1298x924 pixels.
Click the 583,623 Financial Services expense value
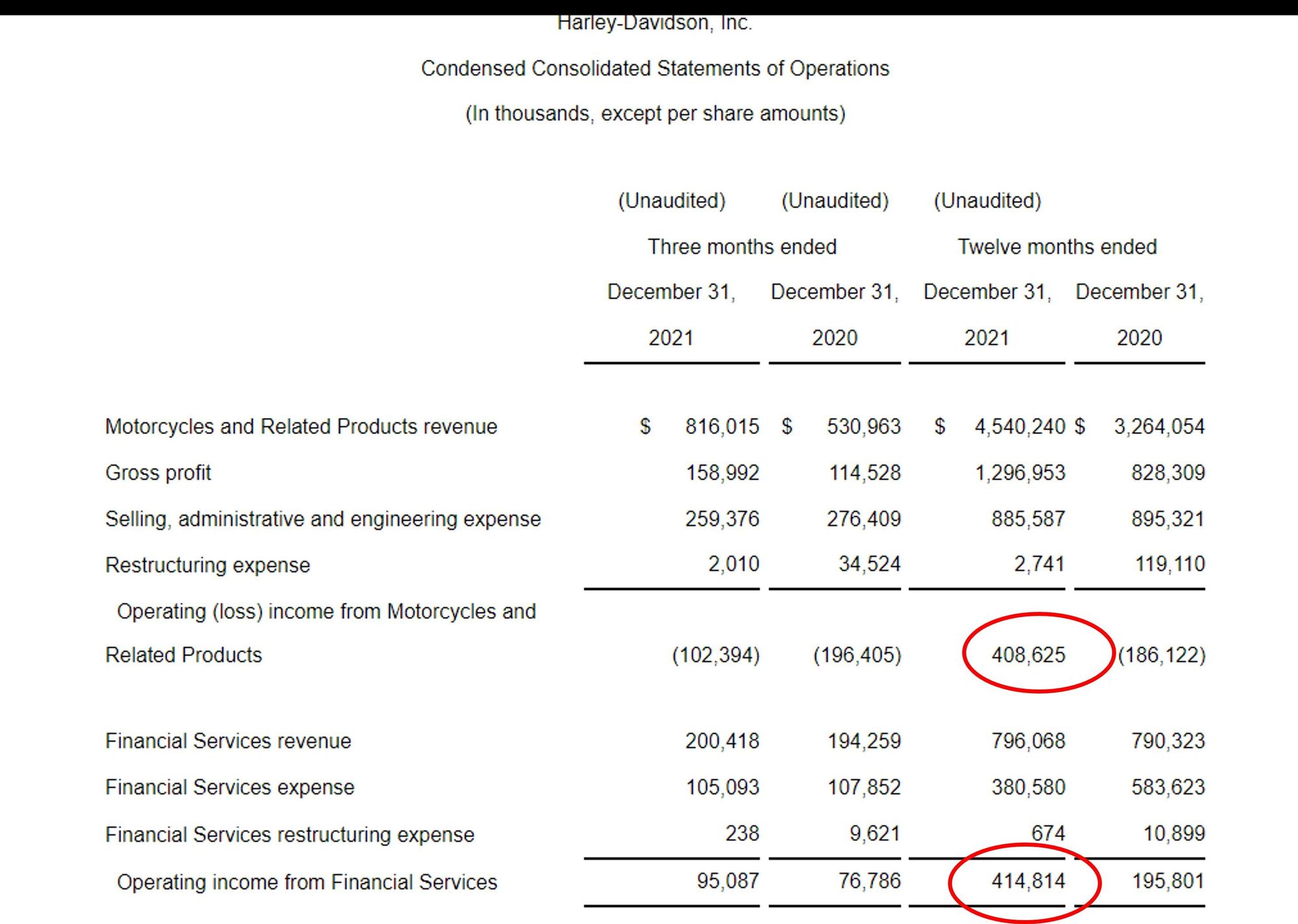tap(1168, 787)
